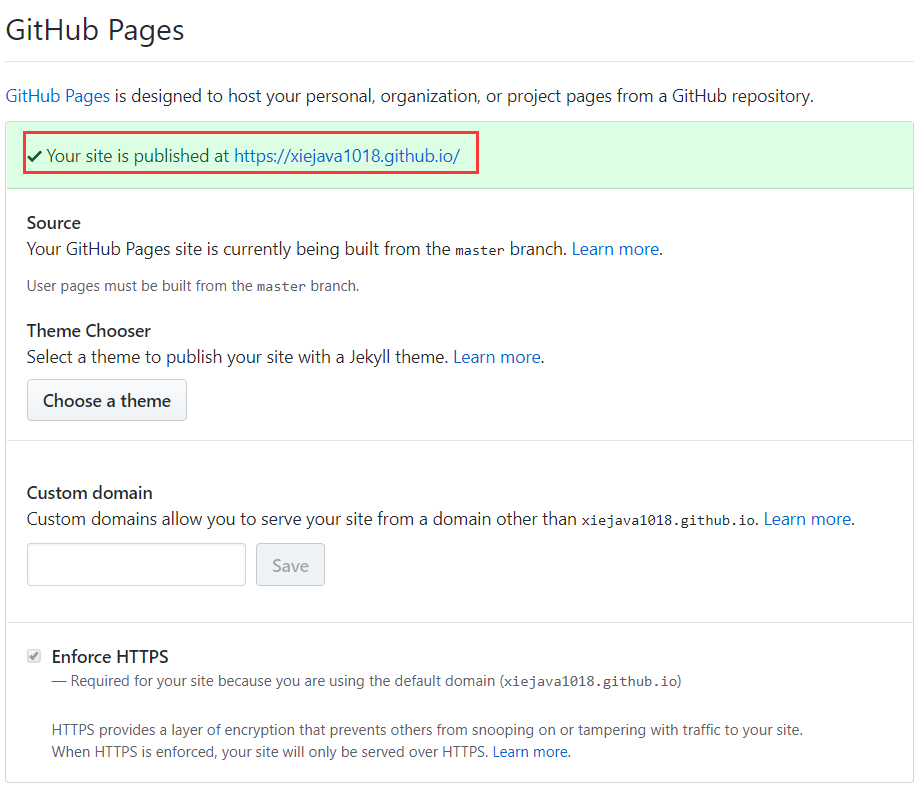Focus the Custom domain text field

(136, 565)
